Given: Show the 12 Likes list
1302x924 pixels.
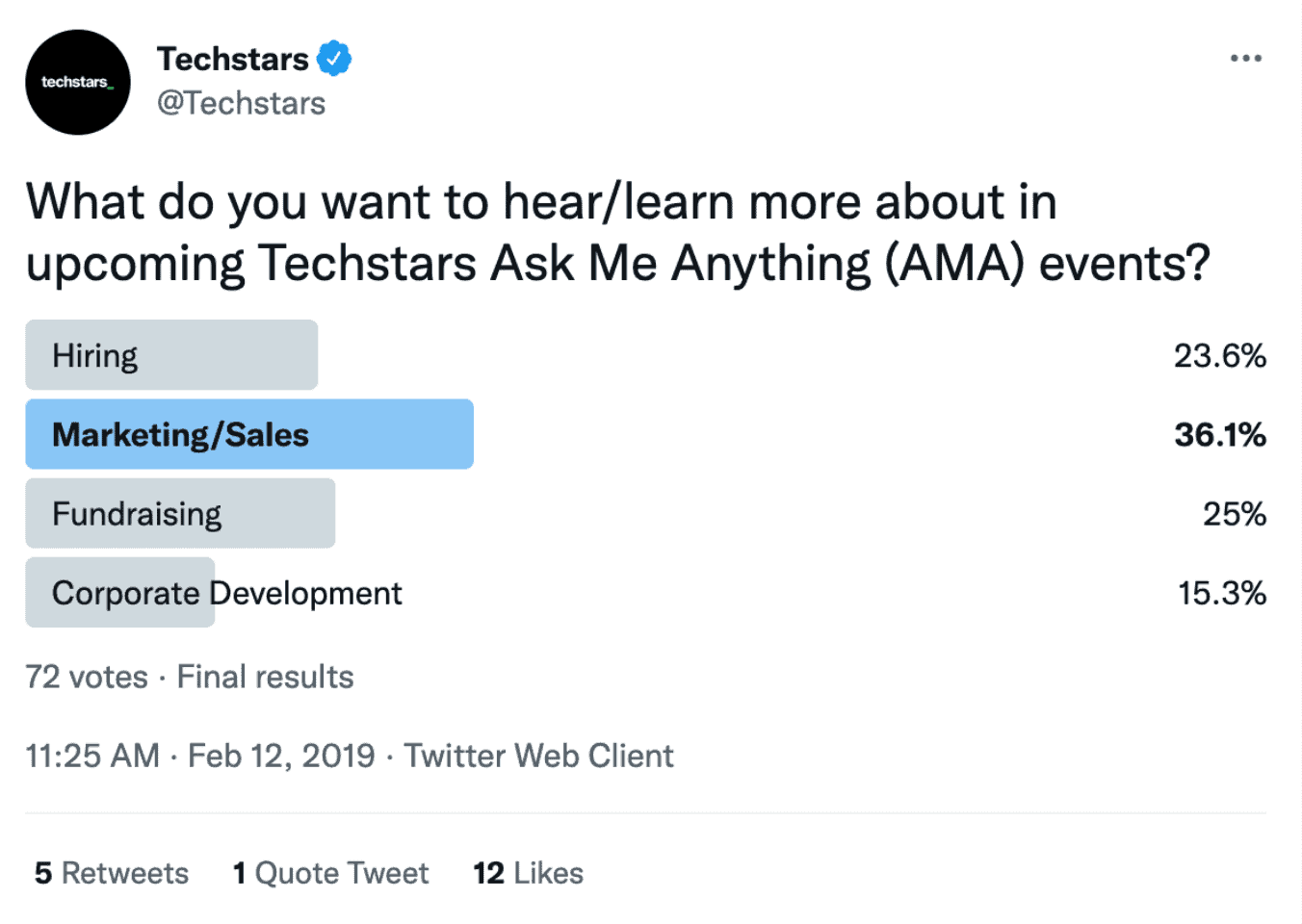Looking at the screenshot, I should [x=528, y=873].
